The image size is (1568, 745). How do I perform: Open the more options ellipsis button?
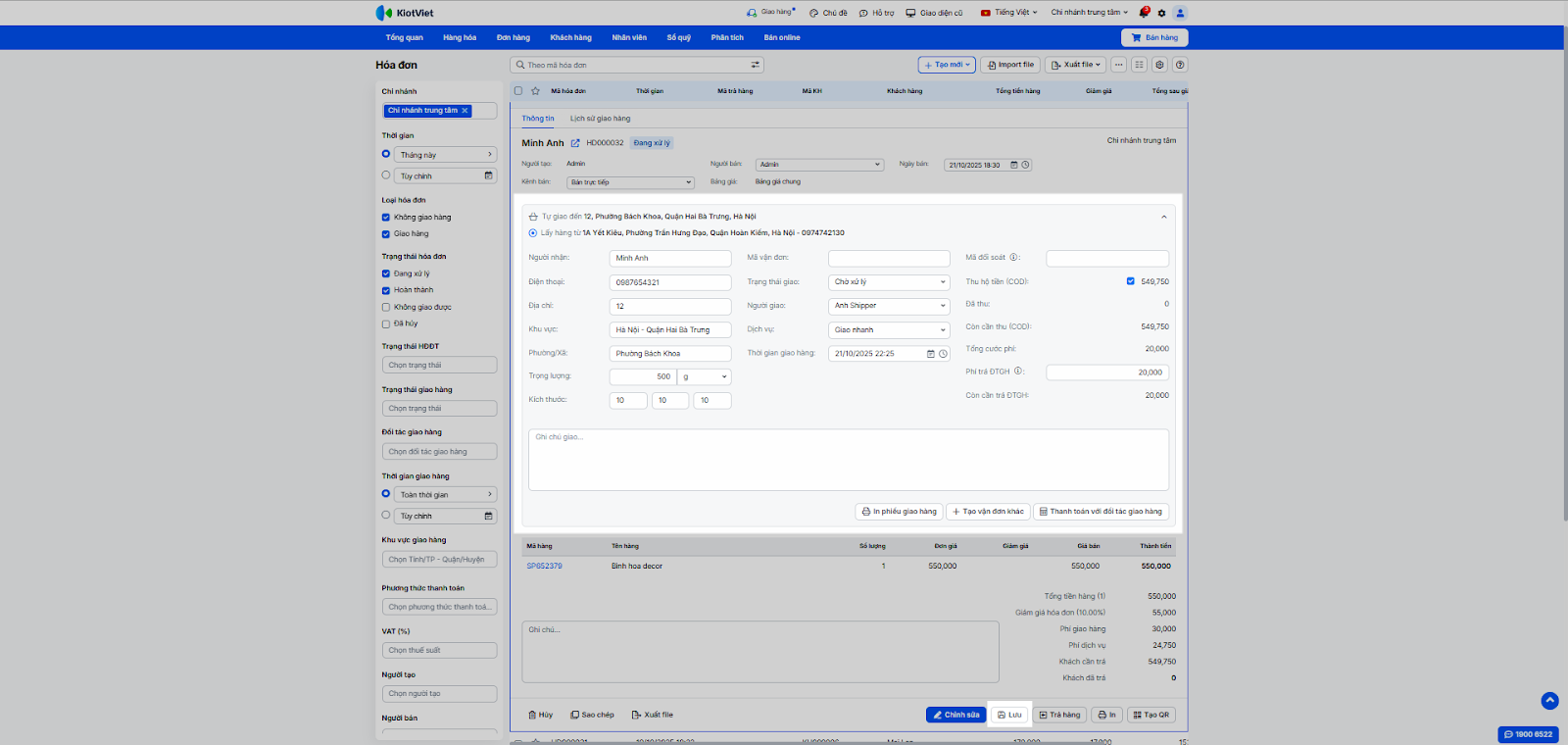click(x=1118, y=65)
